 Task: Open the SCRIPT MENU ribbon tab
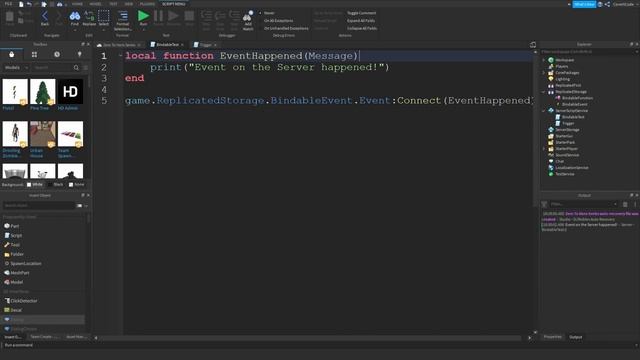coord(174,4)
